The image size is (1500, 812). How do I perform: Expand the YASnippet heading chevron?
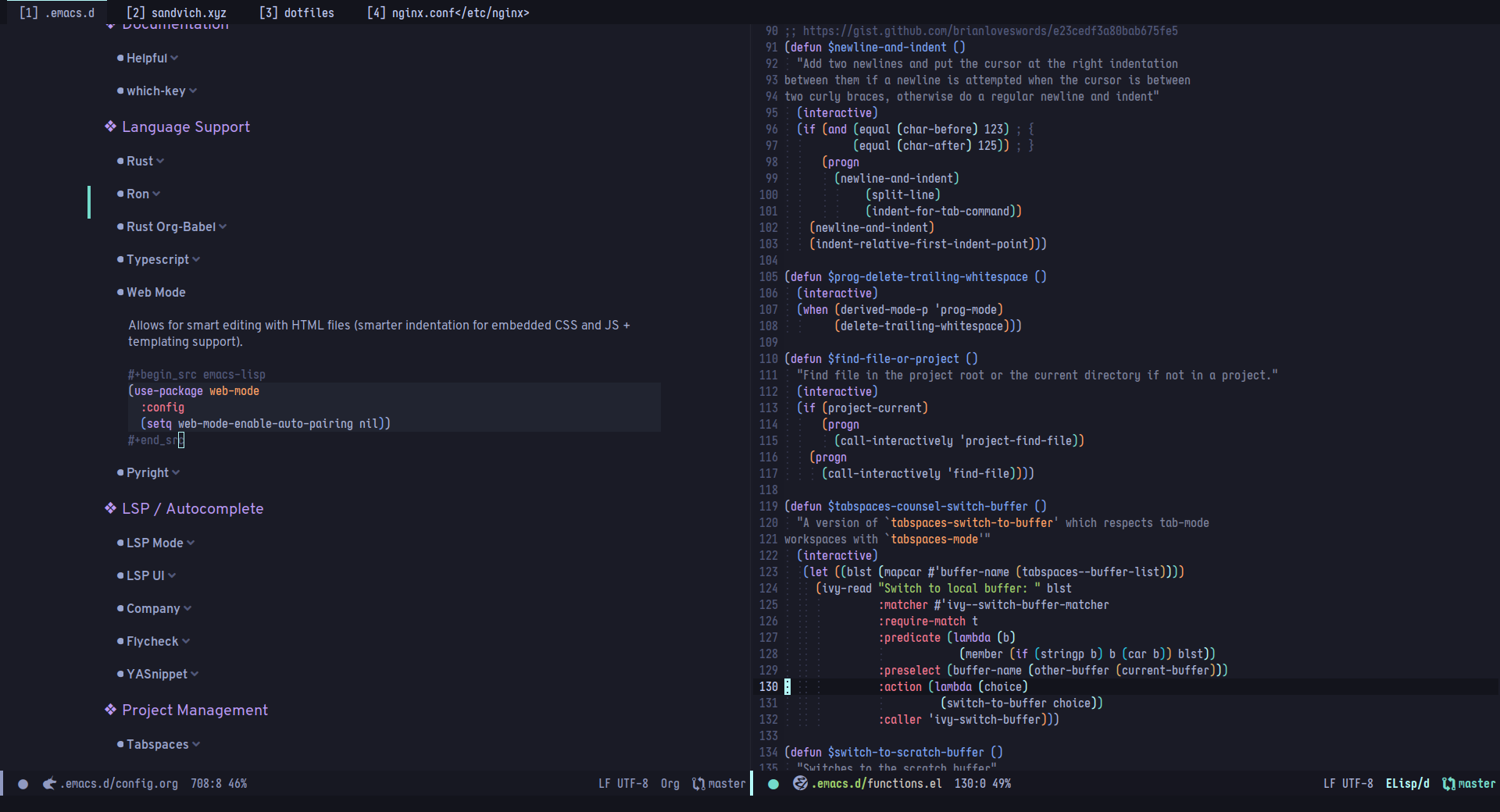[195, 675]
